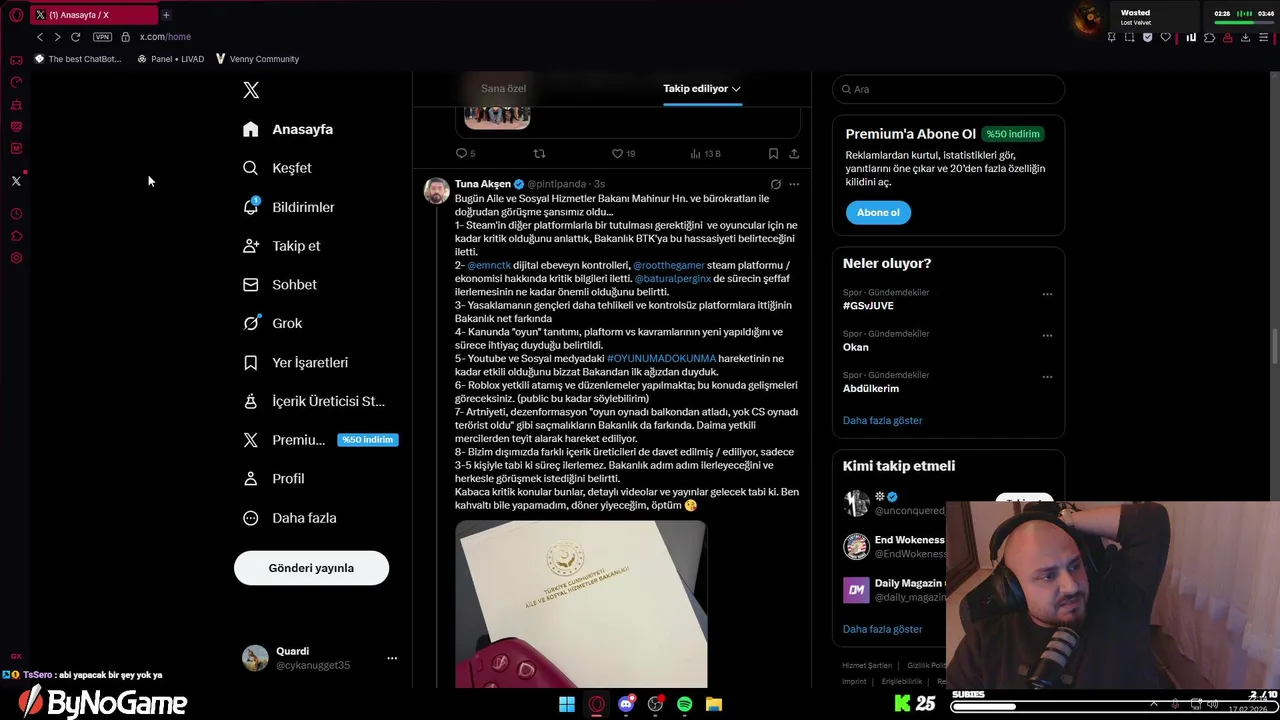This screenshot has width=1280, height=720.
Task: Open the post's ministry folder image
Action: pos(581,604)
